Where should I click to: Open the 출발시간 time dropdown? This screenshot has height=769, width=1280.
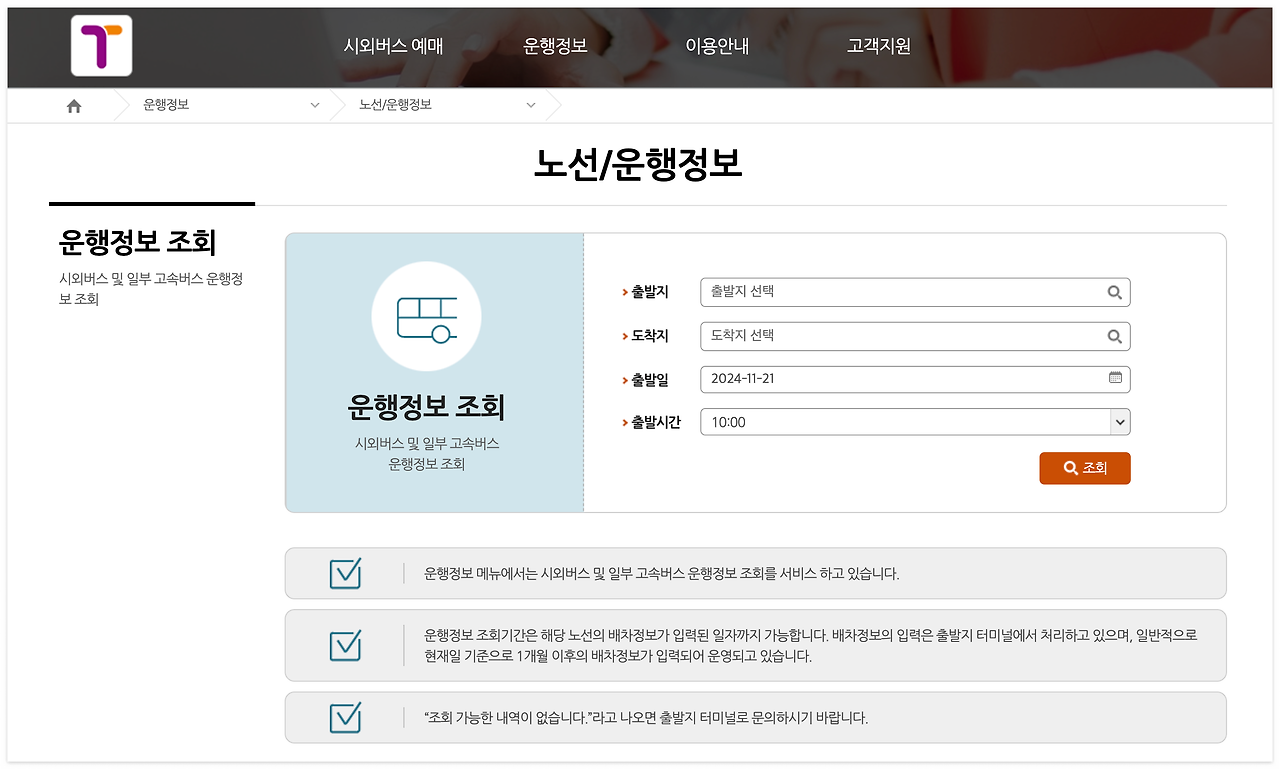click(1118, 421)
